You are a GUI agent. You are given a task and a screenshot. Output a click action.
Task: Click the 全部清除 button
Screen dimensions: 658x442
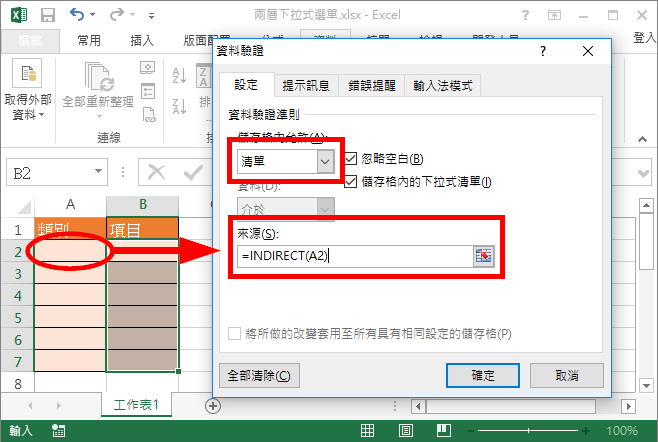tap(259, 375)
